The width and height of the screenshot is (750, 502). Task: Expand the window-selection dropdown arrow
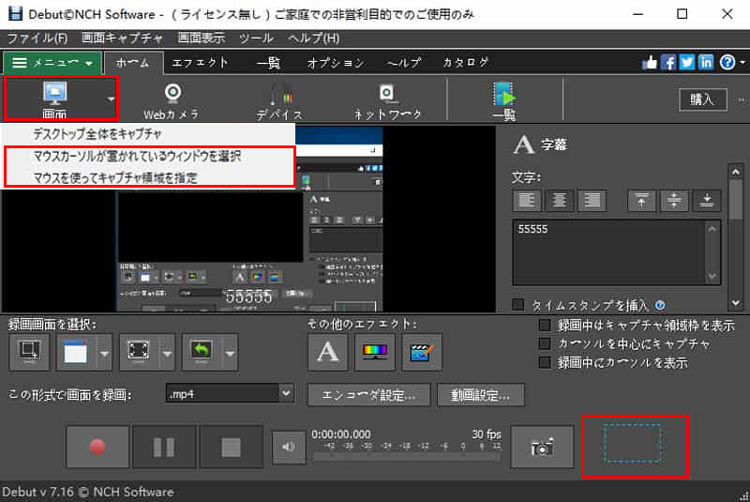[104, 353]
